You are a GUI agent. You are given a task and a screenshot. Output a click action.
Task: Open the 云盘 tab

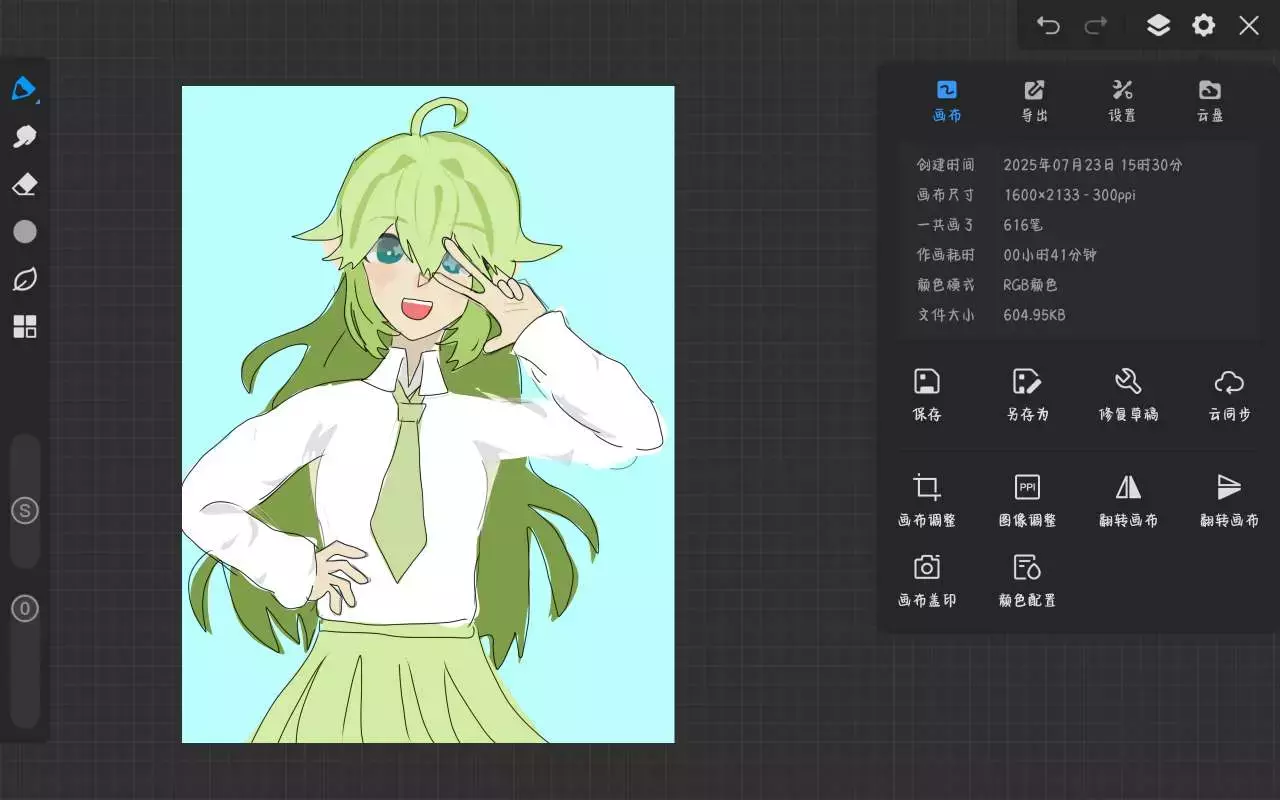tap(1210, 101)
